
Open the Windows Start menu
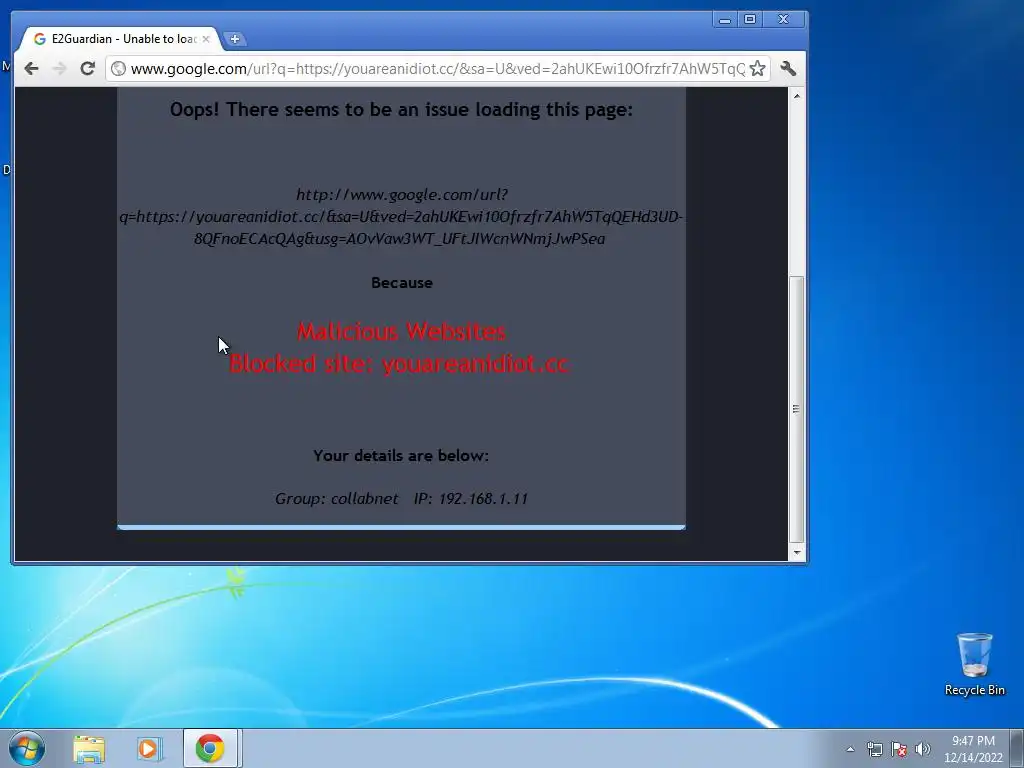[x=27, y=748]
